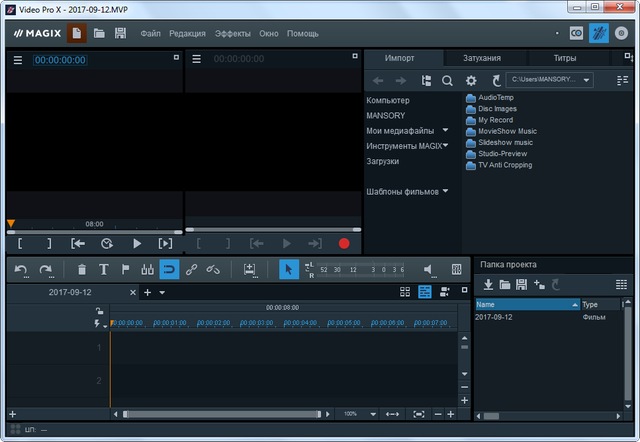
Task: Ungroup objects with broken link icon
Action: (x=213, y=269)
